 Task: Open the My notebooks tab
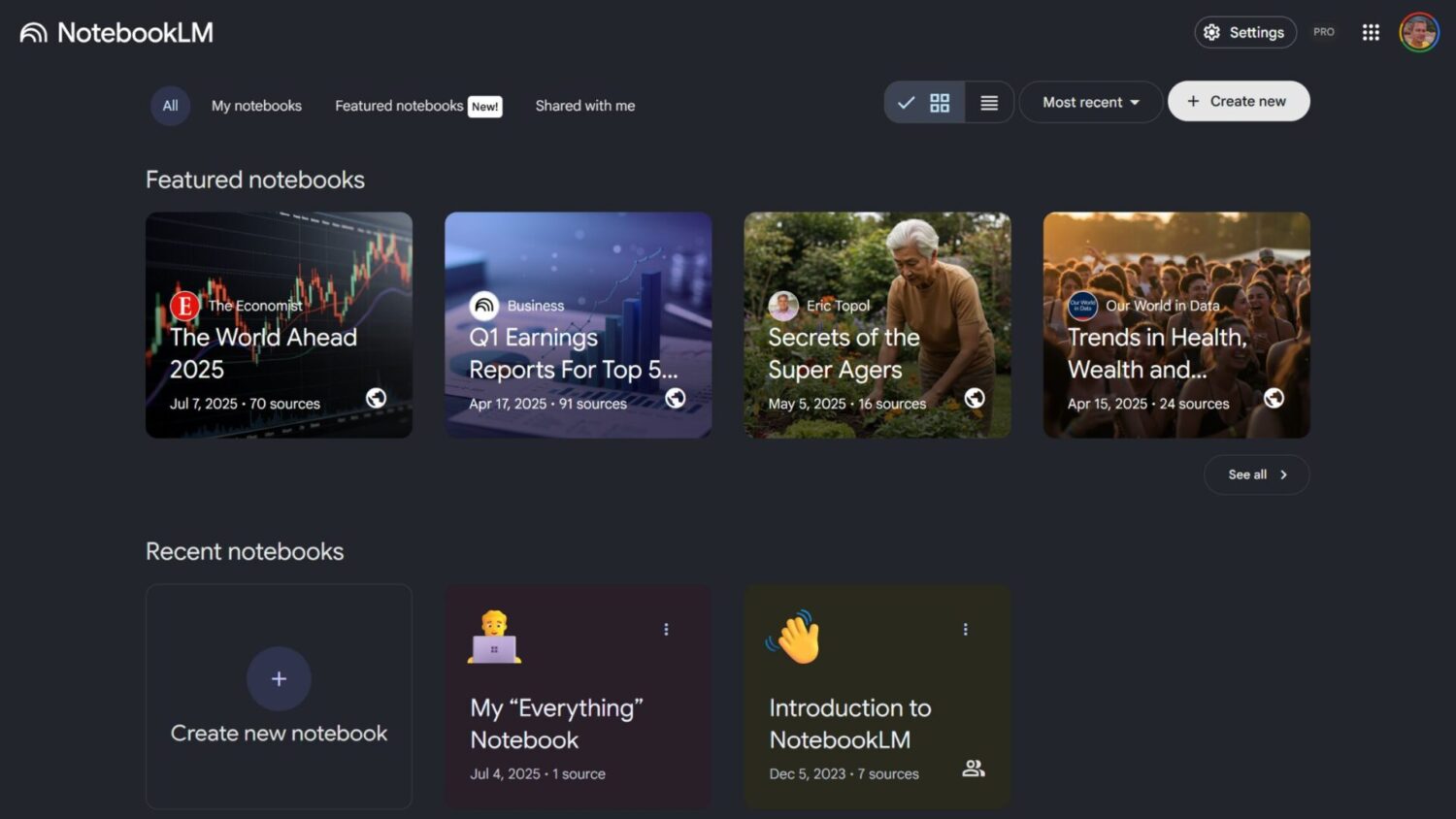click(256, 106)
